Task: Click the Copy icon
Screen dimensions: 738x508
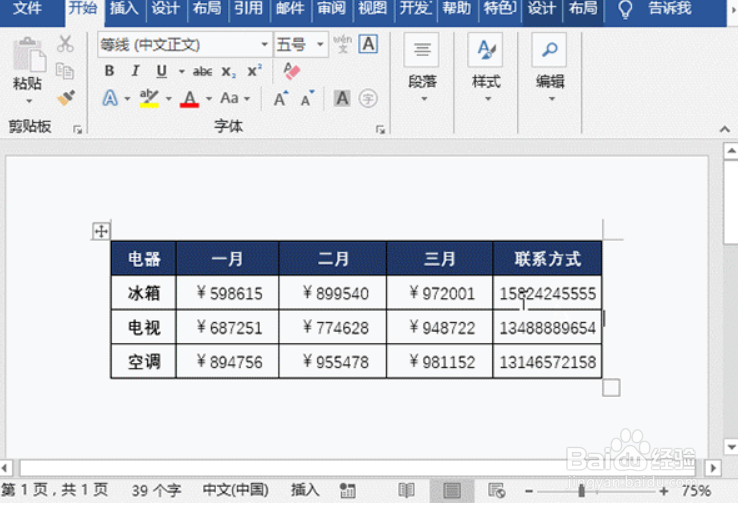Action: coord(64,71)
